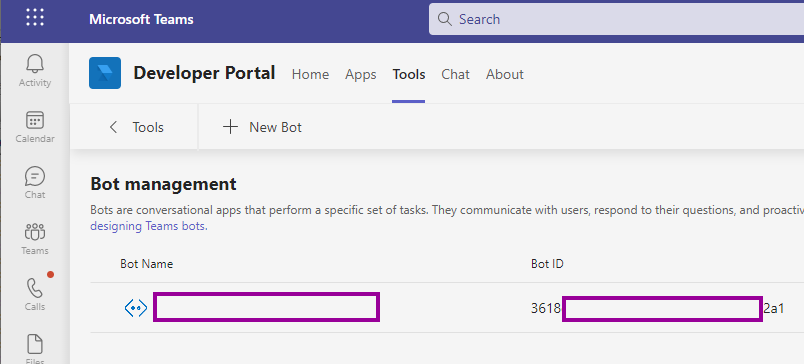The width and height of the screenshot is (804, 364).
Task: Open the app launcher waffle grid
Action: [35, 17]
